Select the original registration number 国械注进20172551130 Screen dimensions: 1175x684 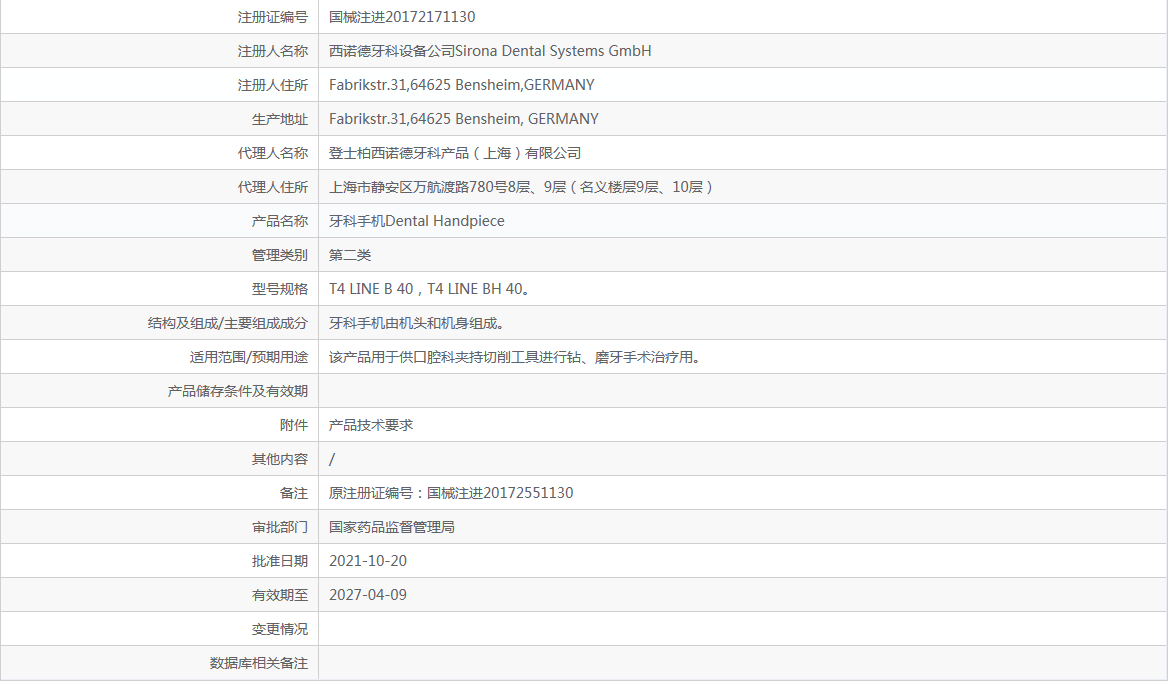(450, 493)
